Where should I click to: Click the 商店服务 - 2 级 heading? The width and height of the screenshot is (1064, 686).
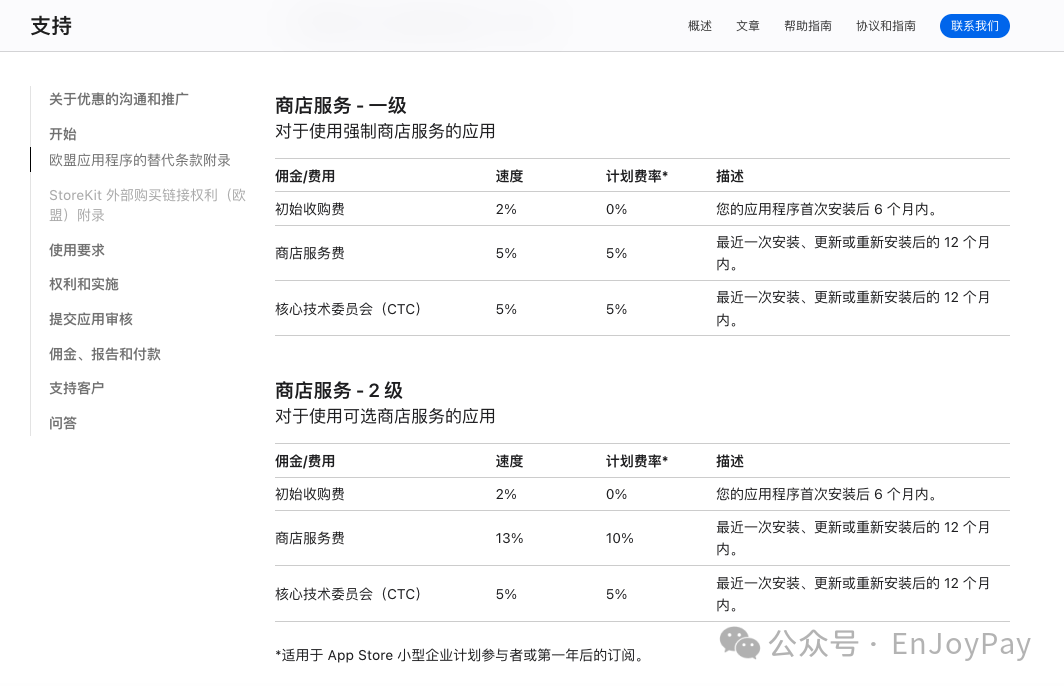339,390
